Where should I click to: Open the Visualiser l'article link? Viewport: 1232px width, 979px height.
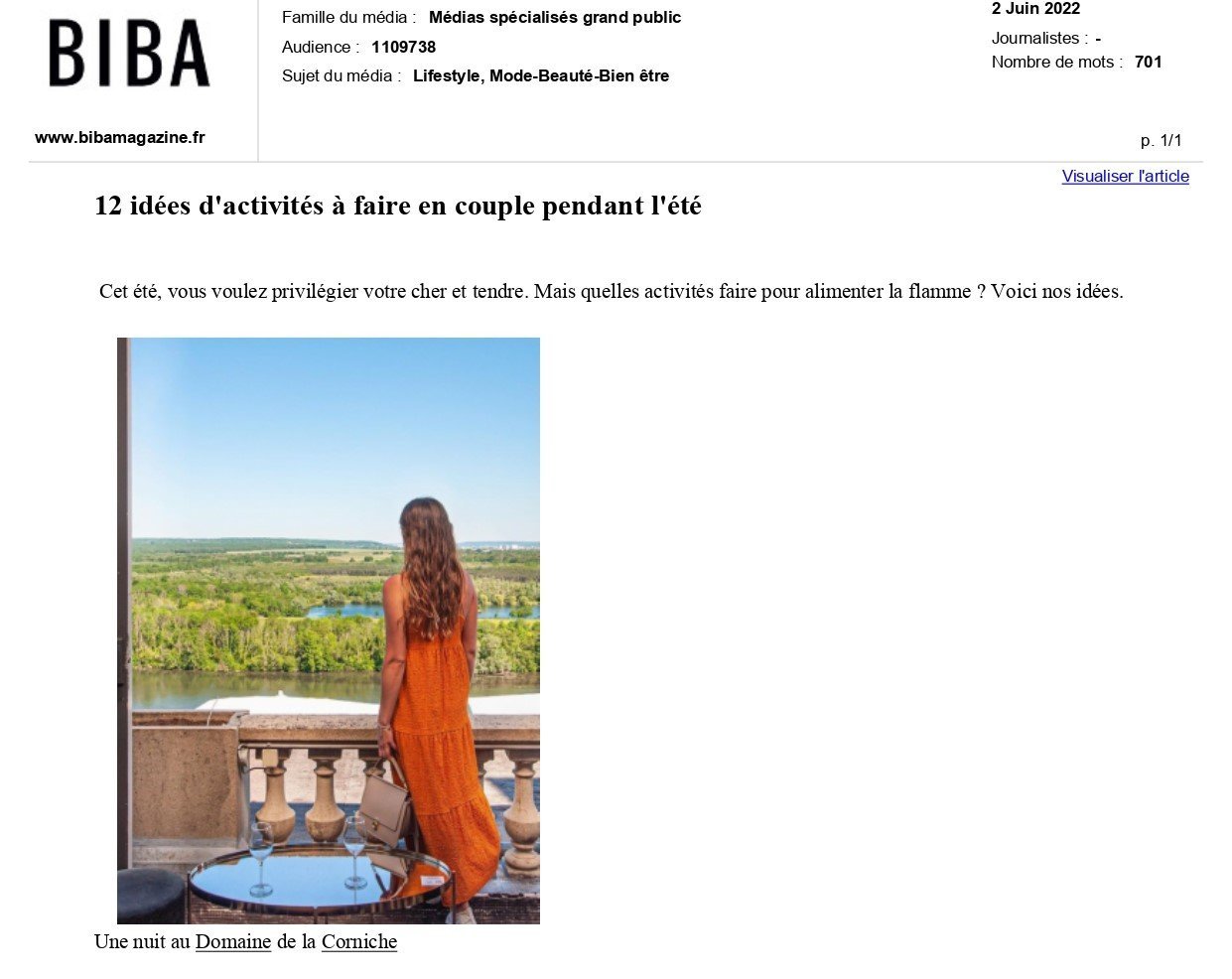pyautogui.click(x=1125, y=176)
